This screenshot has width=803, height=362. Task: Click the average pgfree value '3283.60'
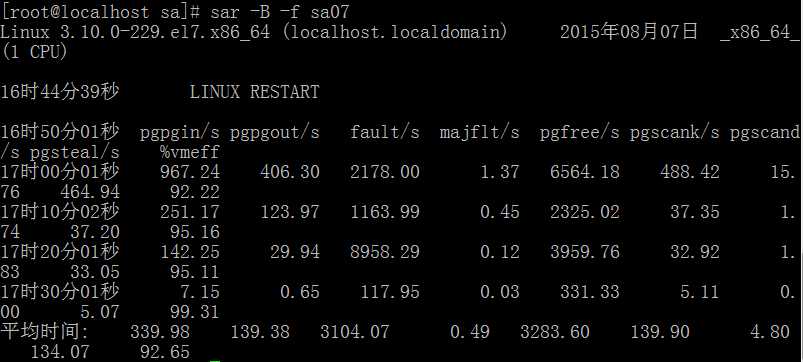click(555, 332)
